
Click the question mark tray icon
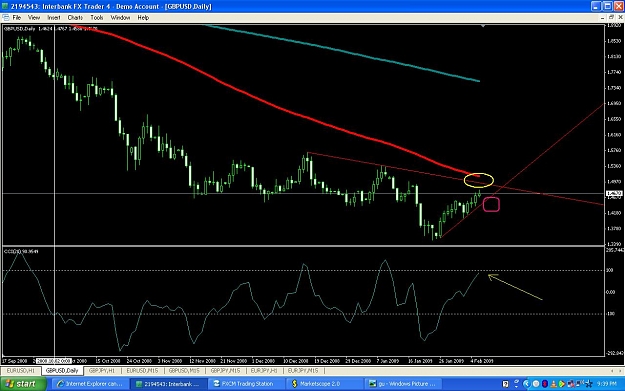[x=505, y=384]
